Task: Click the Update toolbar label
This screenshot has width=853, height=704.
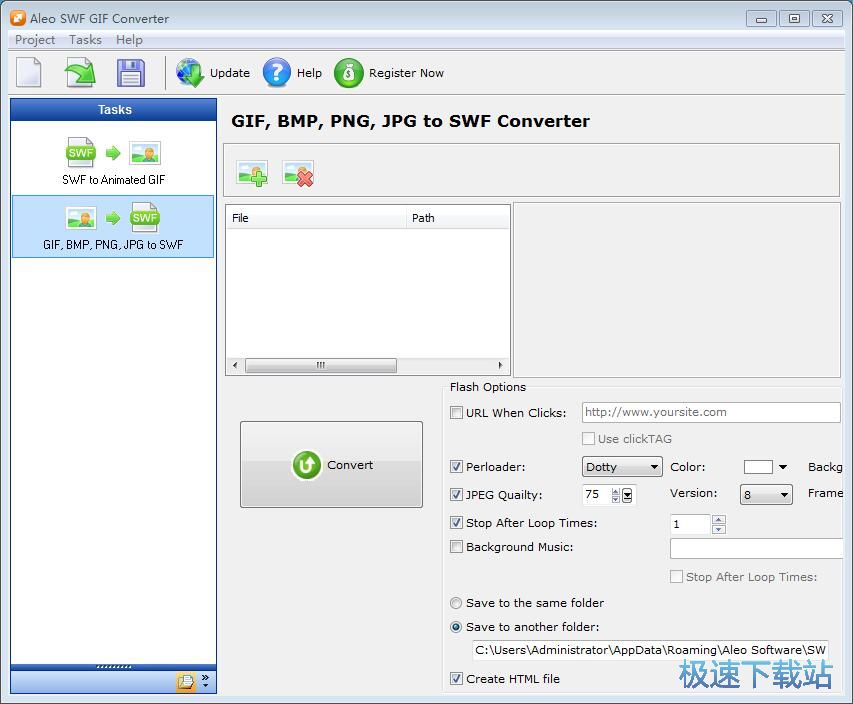Action: click(x=230, y=73)
